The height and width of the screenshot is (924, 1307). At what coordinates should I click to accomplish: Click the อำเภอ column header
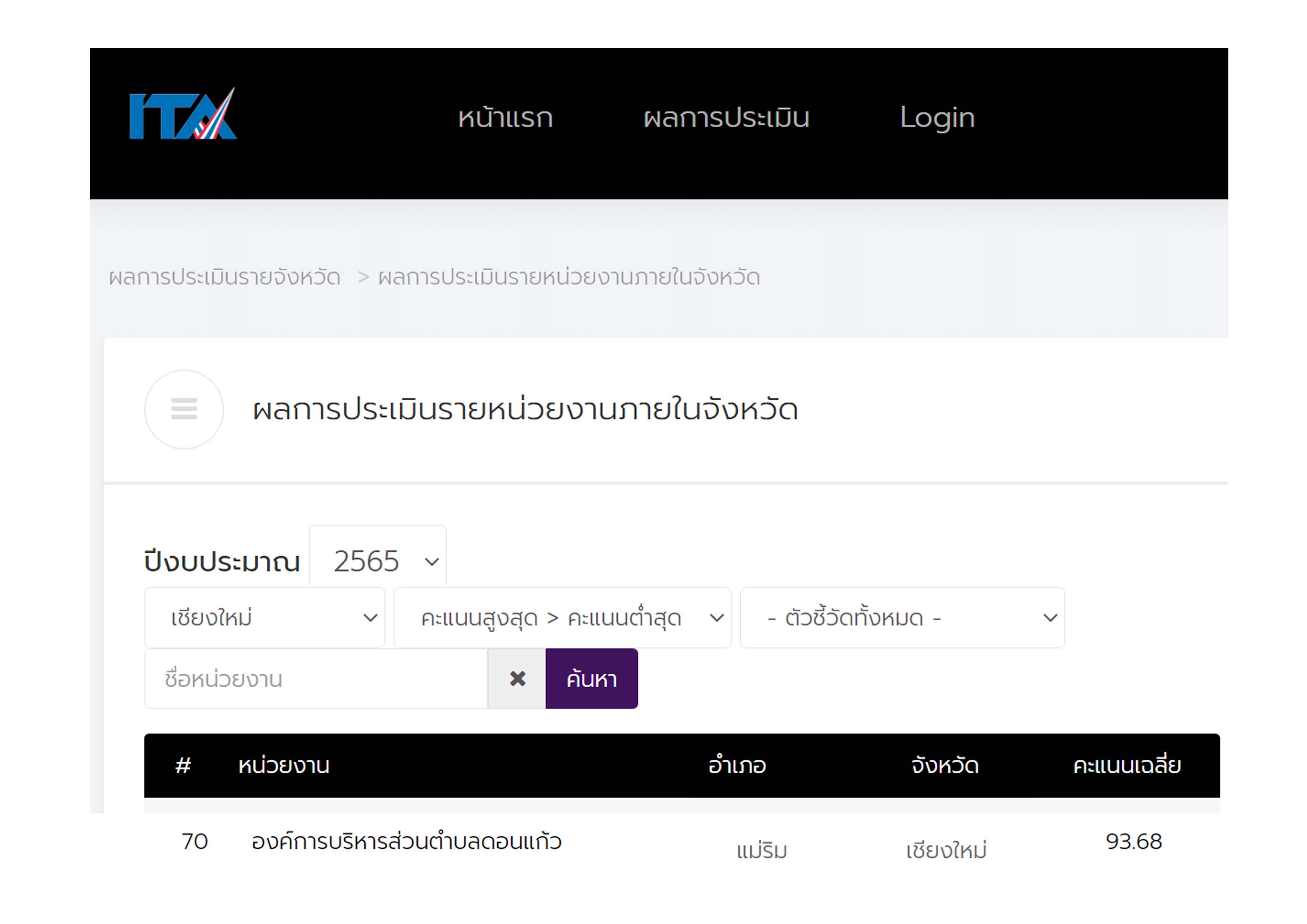point(737,765)
